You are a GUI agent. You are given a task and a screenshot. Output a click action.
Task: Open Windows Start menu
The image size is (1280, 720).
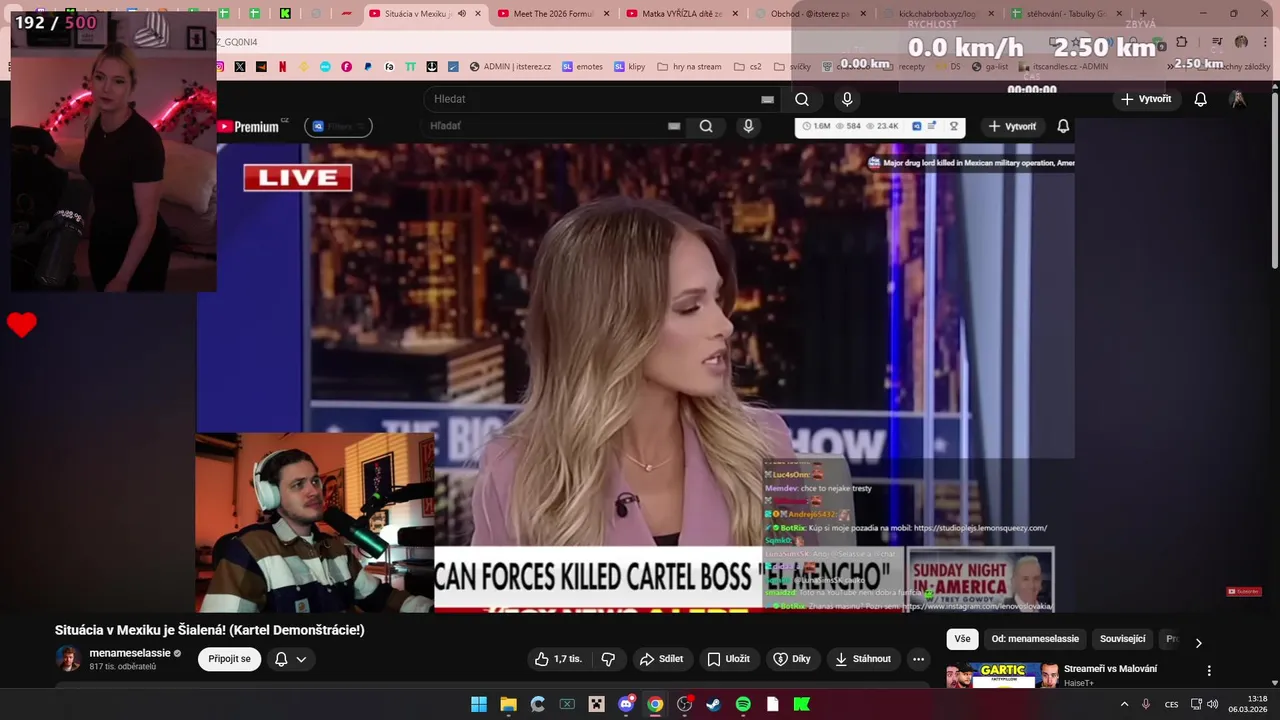click(479, 704)
